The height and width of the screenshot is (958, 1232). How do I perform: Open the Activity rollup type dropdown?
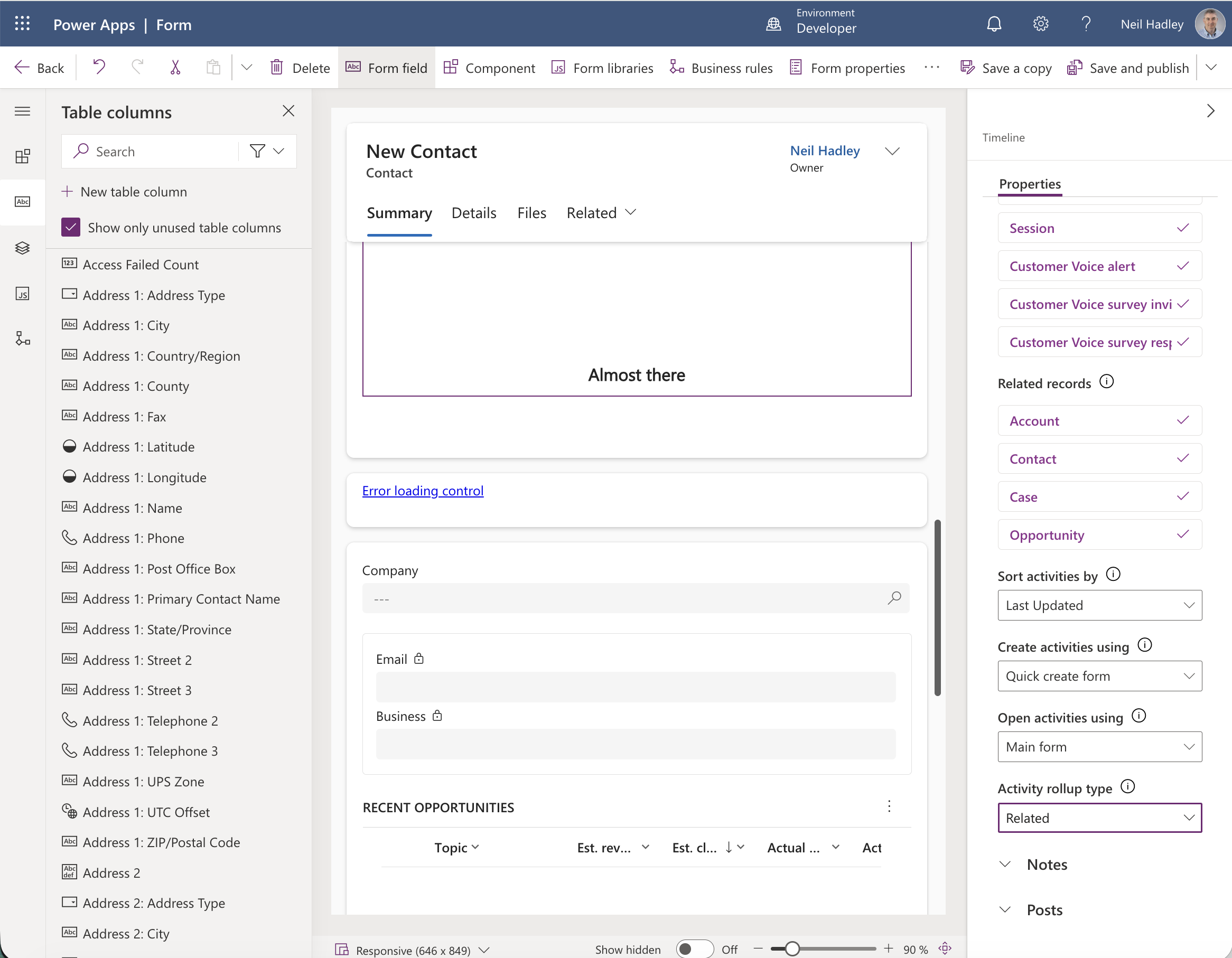pyautogui.click(x=1099, y=818)
